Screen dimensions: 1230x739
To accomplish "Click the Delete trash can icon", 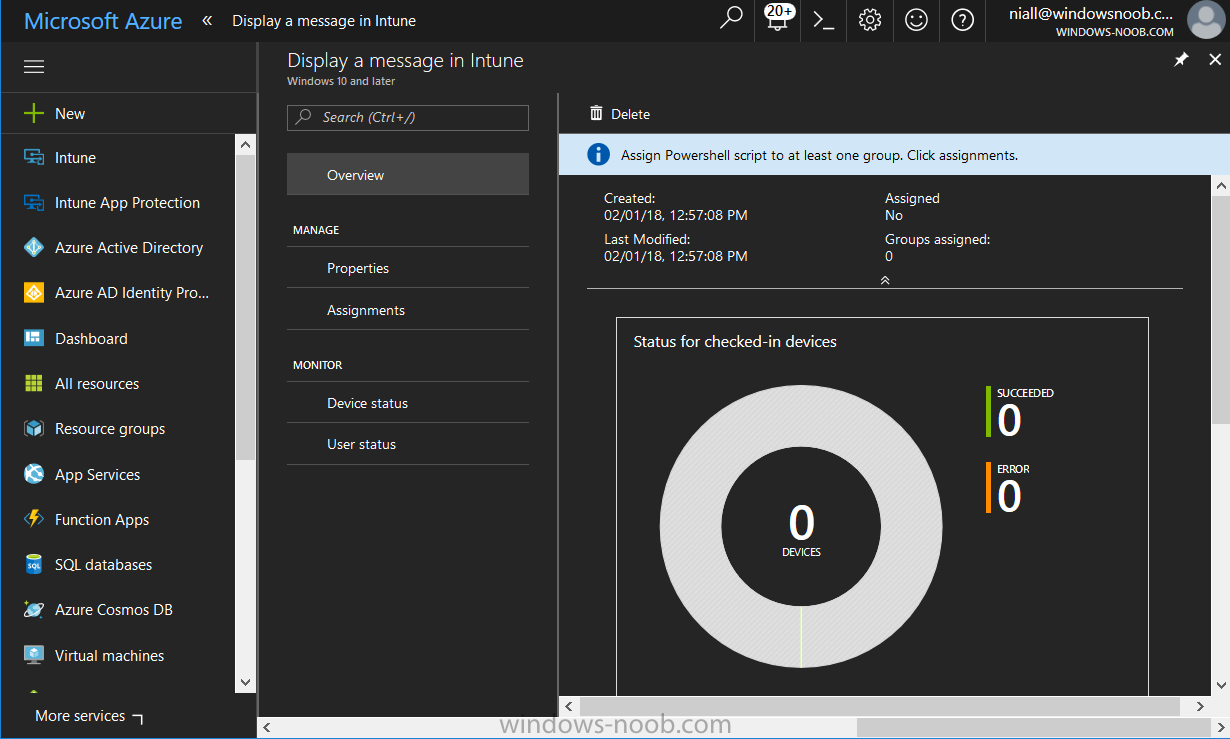I will point(597,113).
